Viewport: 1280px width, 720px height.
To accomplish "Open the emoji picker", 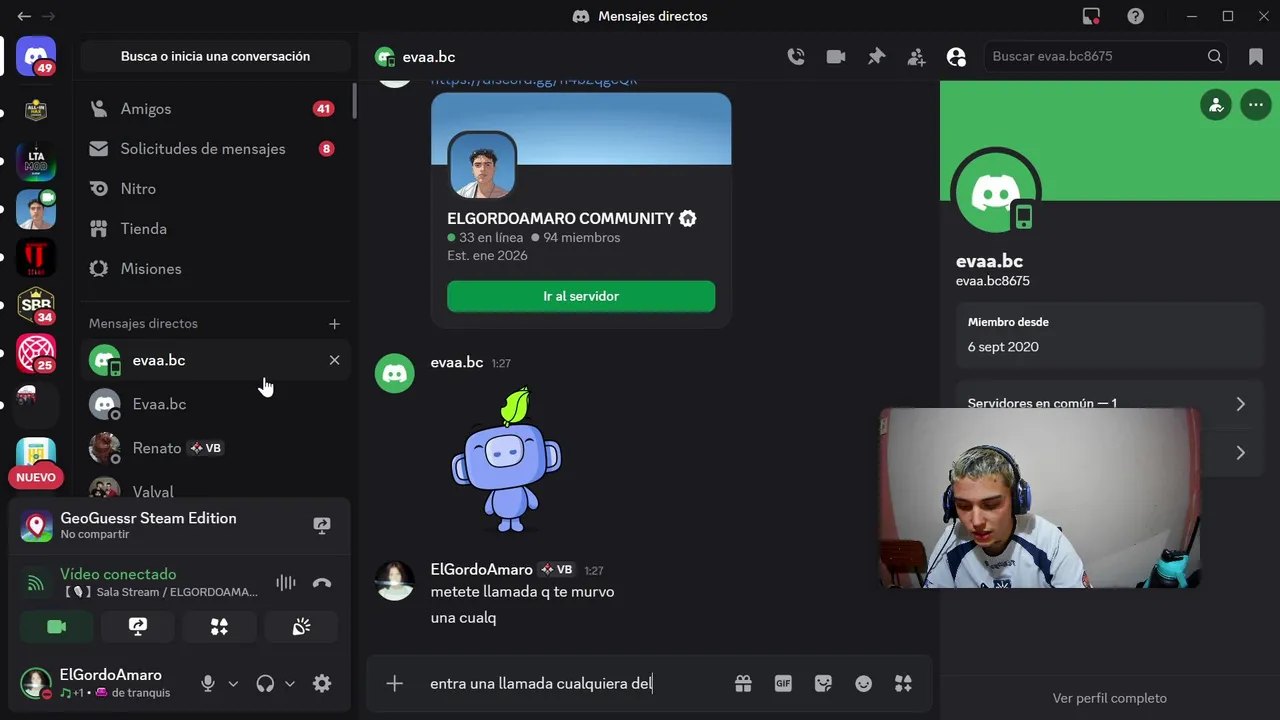I will [x=863, y=684].
